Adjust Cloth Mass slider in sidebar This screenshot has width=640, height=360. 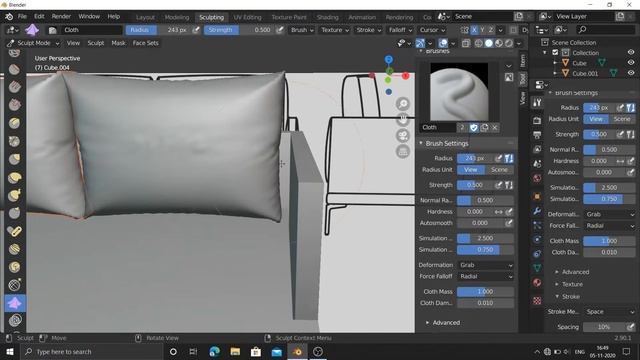(x=485, y=291)
